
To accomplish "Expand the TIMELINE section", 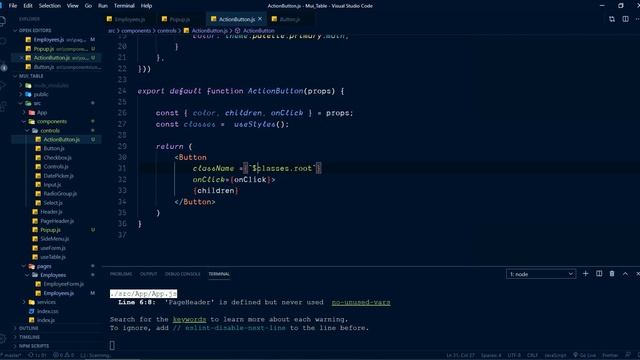I will pos(29,337).
